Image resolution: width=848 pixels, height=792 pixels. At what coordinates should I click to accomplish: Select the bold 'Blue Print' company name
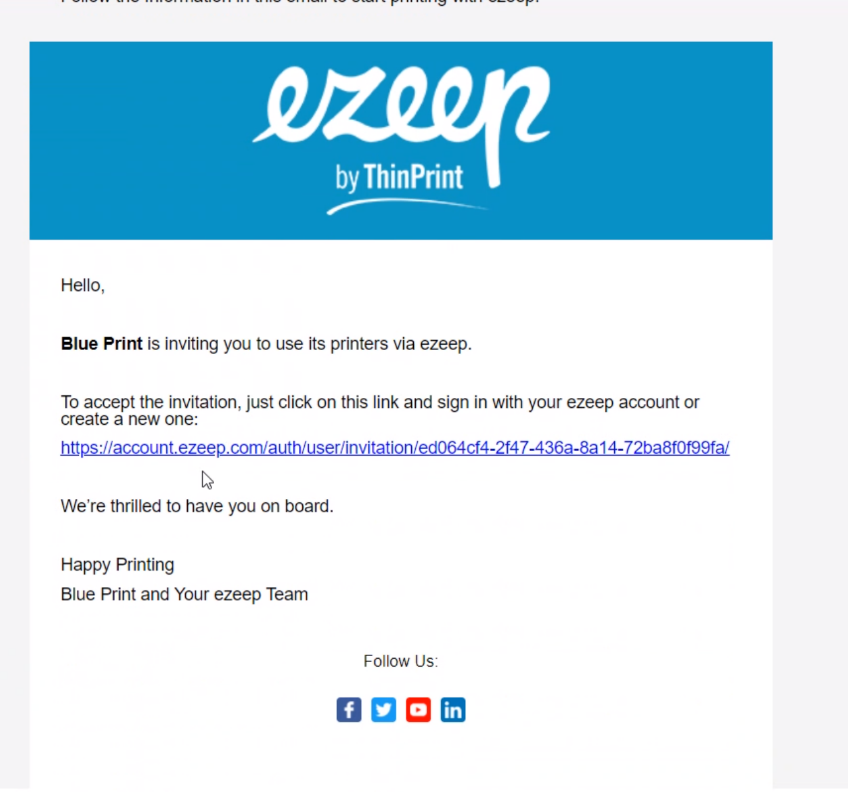pyautogui.click(x=101, y=343)
